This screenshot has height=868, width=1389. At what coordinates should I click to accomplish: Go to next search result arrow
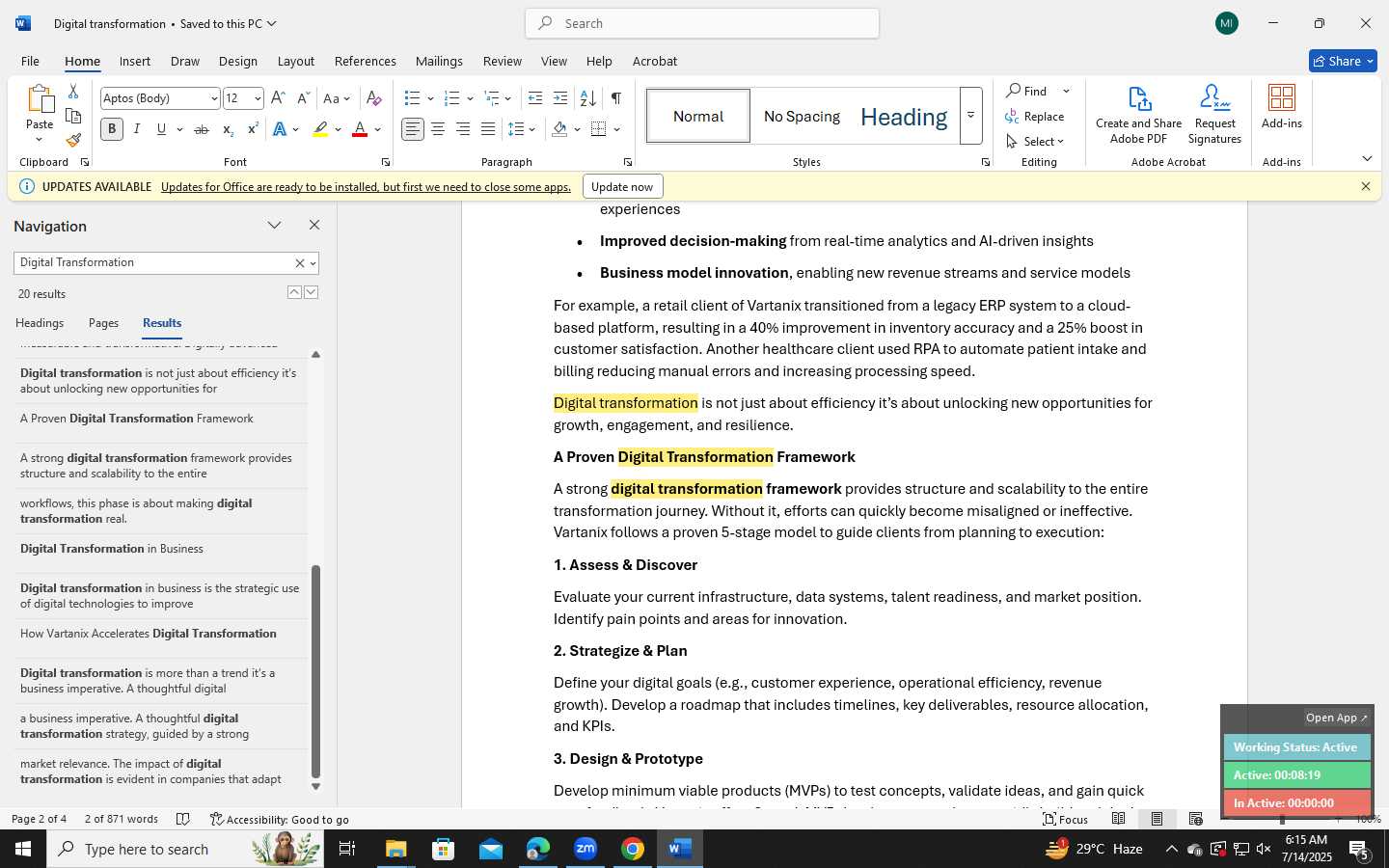tap(311, 292)
